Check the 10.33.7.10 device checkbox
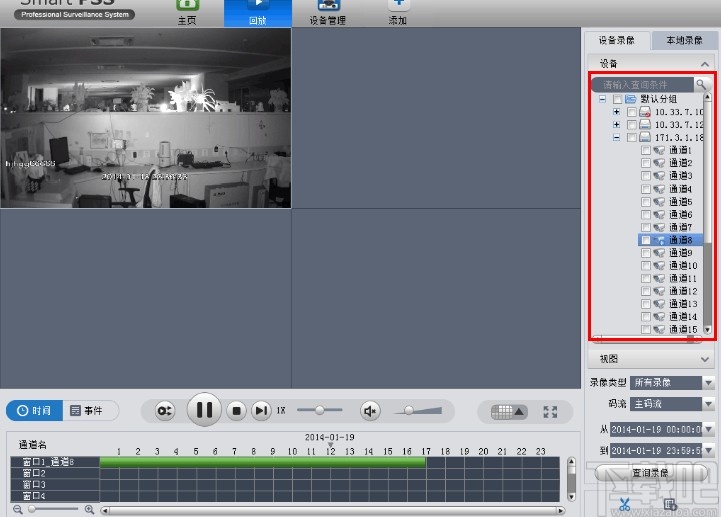 [632, 112]
